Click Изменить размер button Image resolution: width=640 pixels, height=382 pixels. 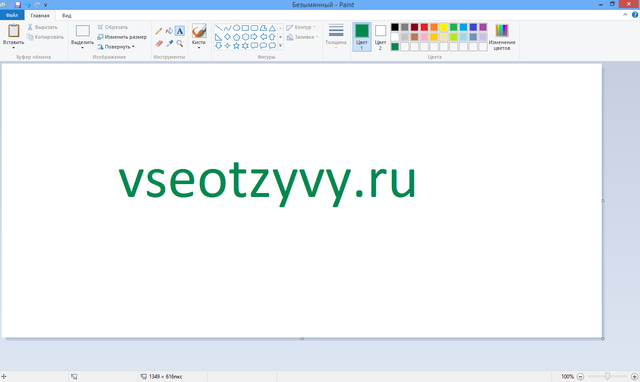click(122, 37)
